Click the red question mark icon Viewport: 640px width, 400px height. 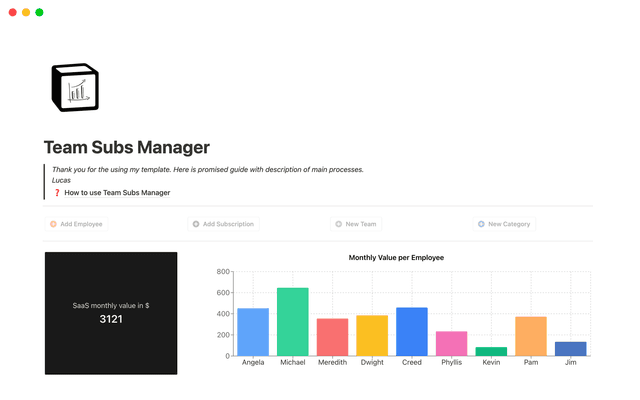click(x=57, y=192)
